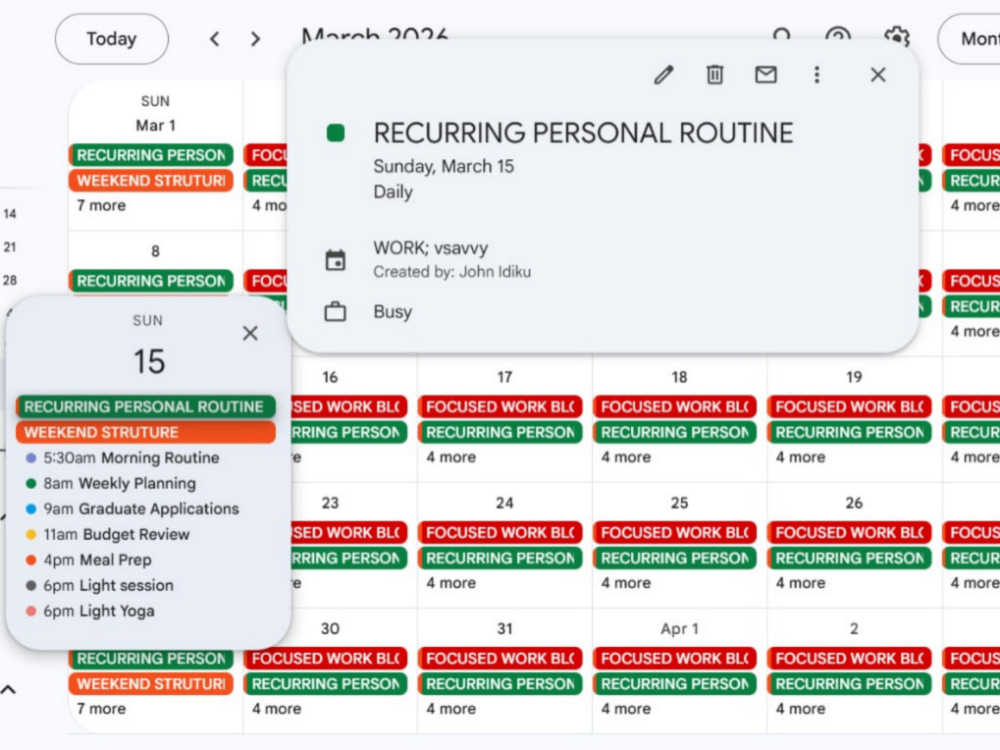Select date 26 in the grid
1000x750 pixels.
pyautogui.click(x=854, y=503)
